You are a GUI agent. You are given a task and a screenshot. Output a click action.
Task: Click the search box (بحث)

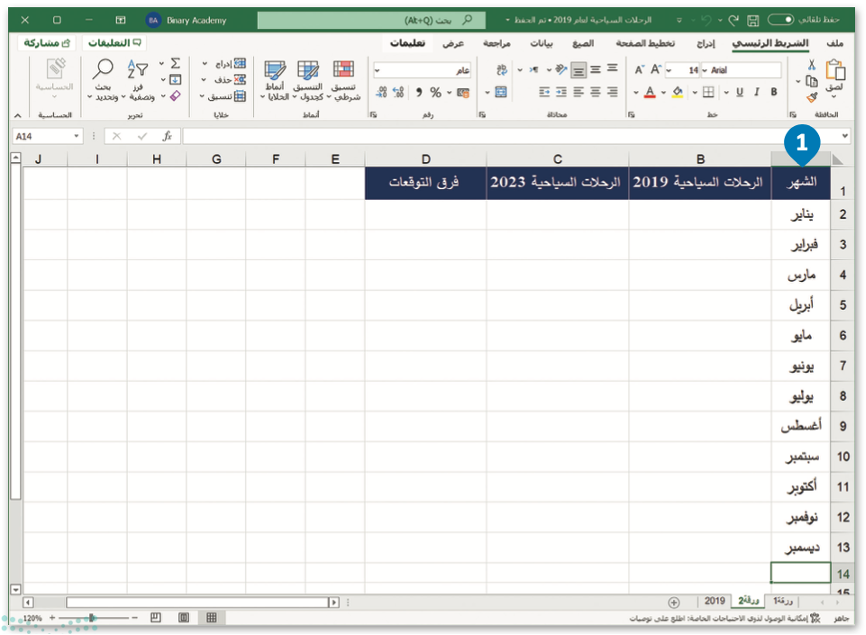pos(372,20)
